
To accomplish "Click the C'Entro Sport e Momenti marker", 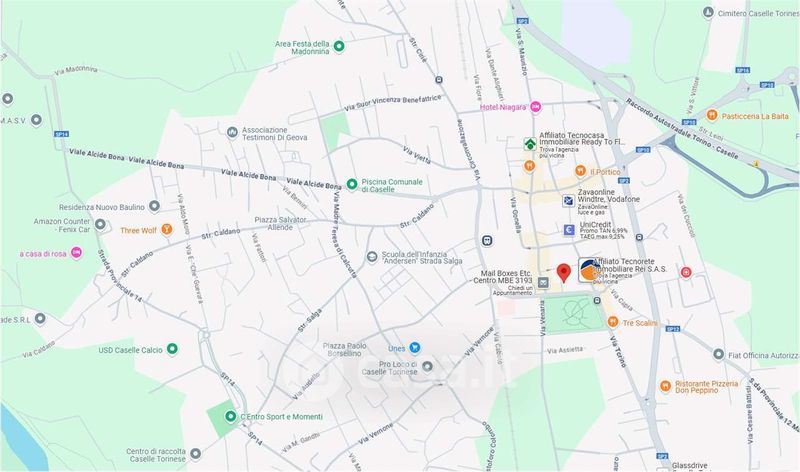I will (231, 417).
